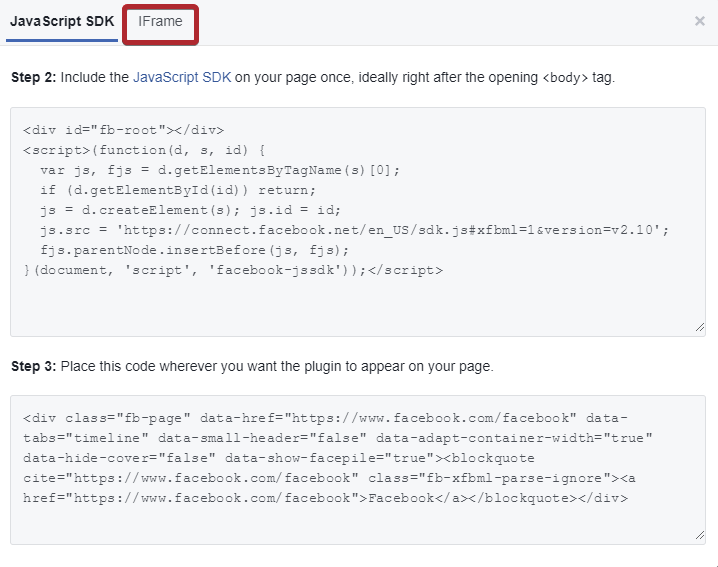Click the cite= blockquote code line
Viewport: 718px width, 567px height.
coord(329,478)
